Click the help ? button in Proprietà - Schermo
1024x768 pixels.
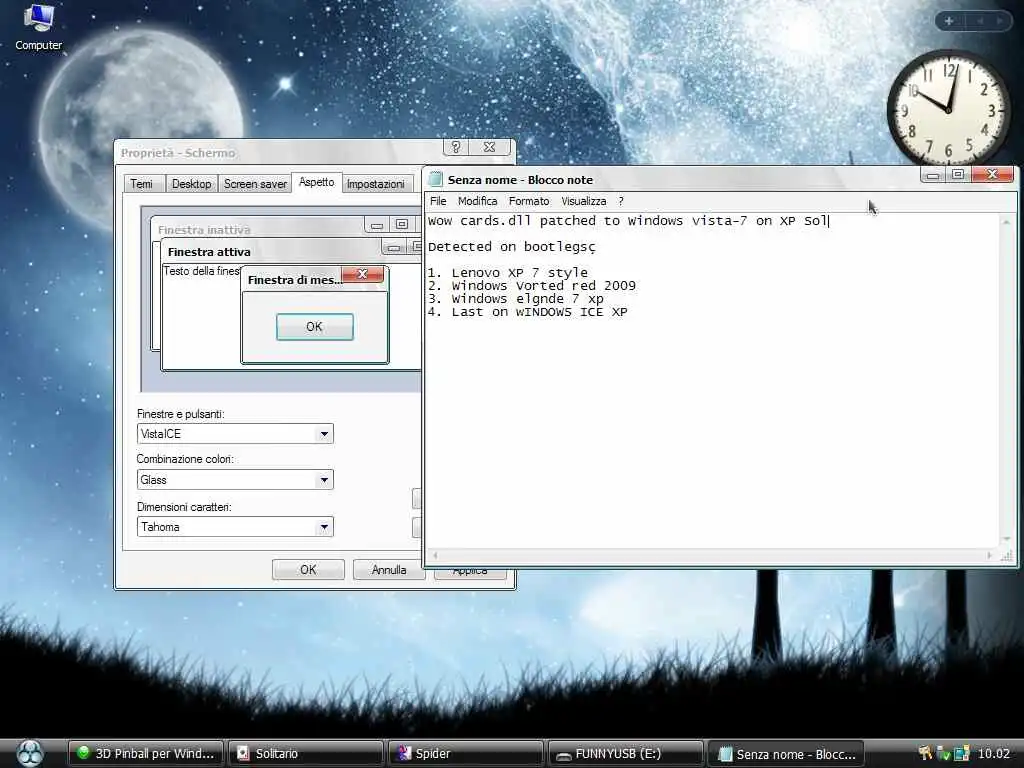456,147
